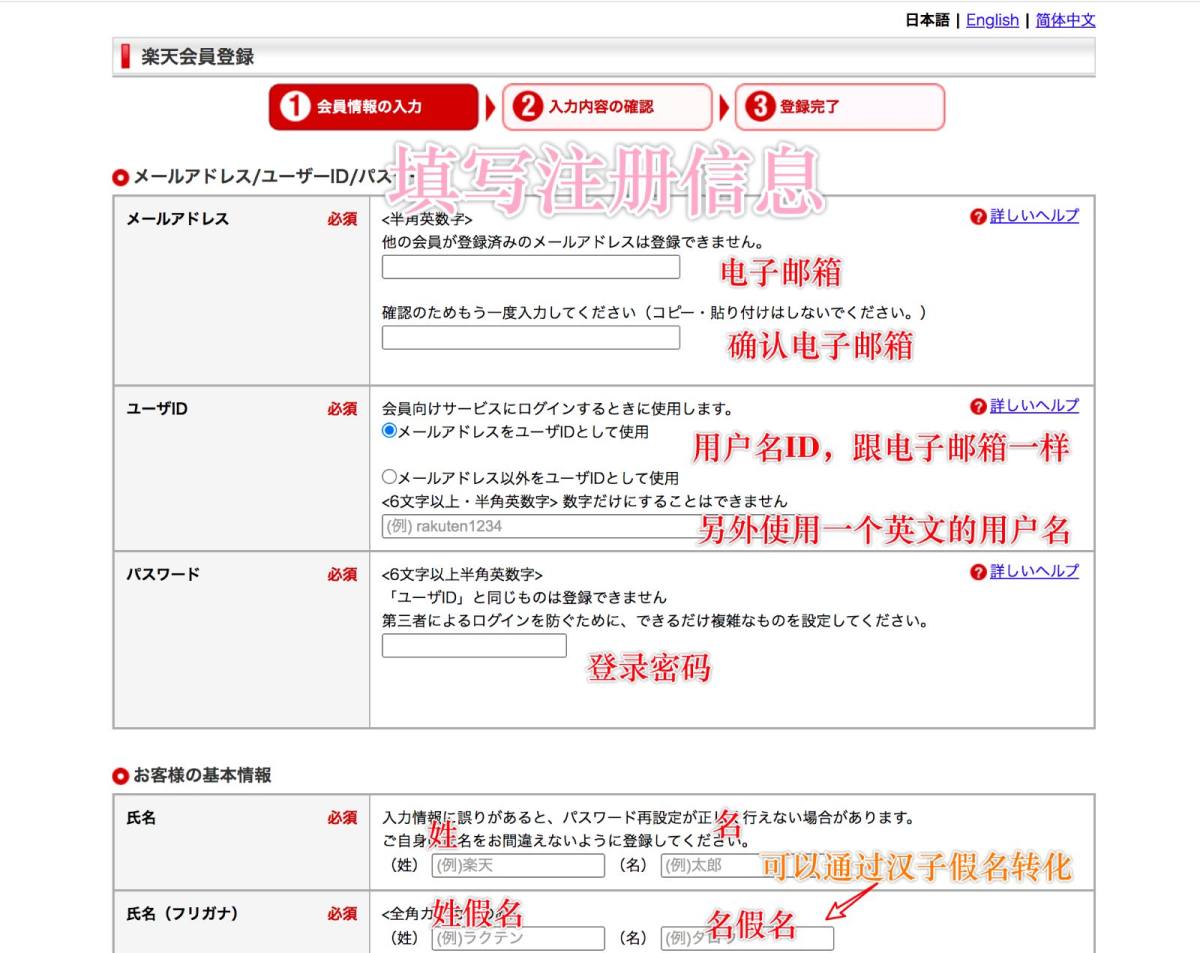Click the <6文字以上半角英数字> password hint

[x=462, y=575]
